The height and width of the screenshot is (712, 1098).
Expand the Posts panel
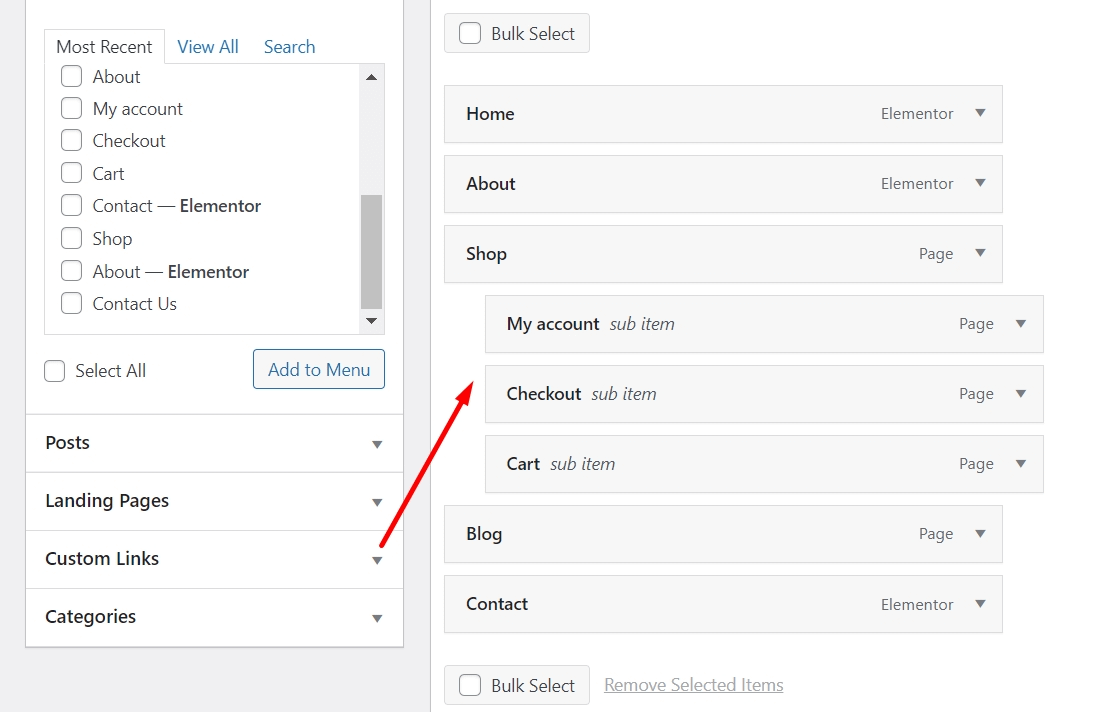(377, 443)
